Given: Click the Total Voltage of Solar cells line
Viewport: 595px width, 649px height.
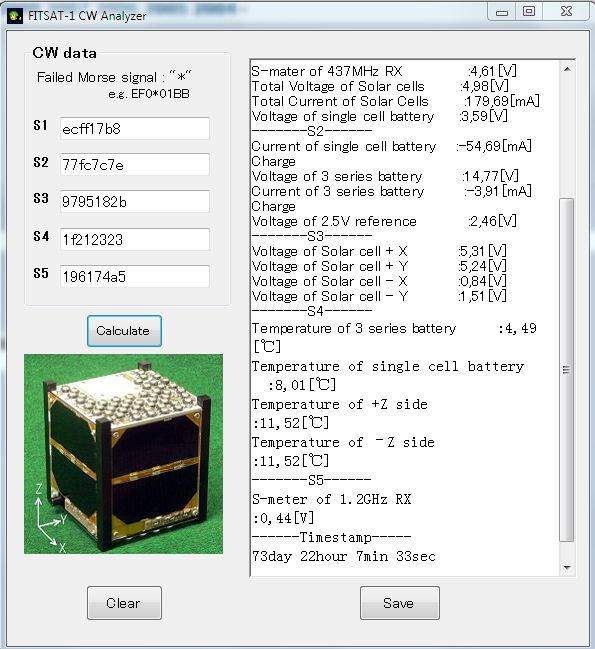Looking at the screenshot, I should tap(380, 86).
